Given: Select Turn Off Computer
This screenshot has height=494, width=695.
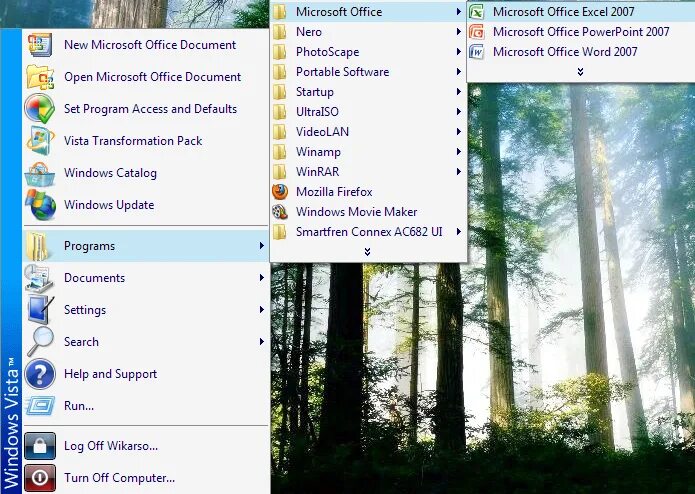Looking at the screenshot, I should click(x=146, y=478).
